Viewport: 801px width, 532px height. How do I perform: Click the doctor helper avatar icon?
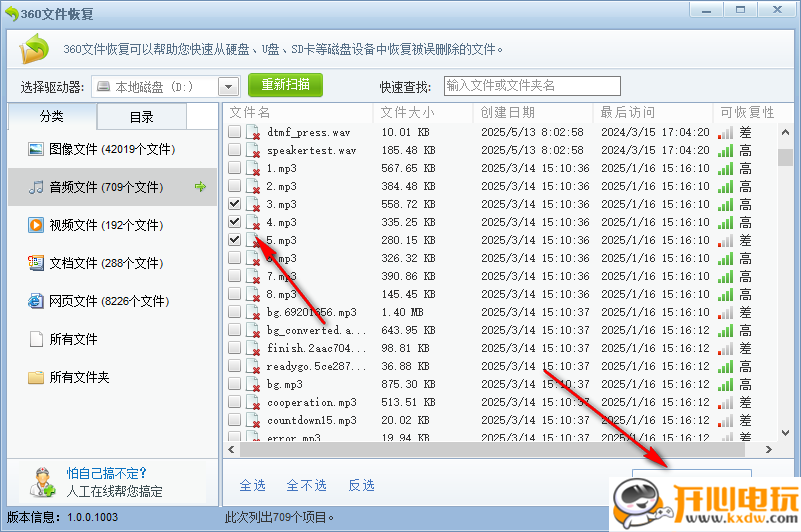[42, 482]
